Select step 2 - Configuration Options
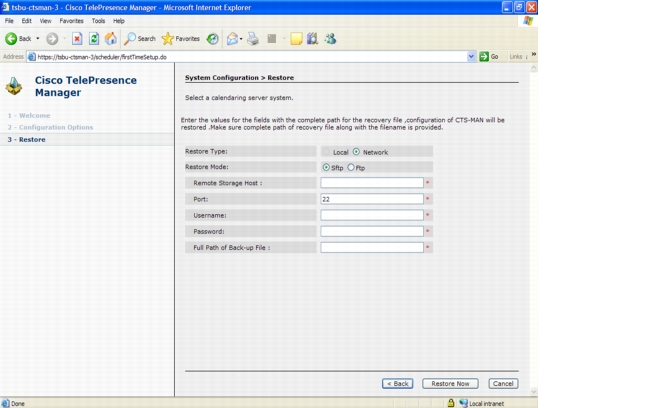 [x=50, y=127]
